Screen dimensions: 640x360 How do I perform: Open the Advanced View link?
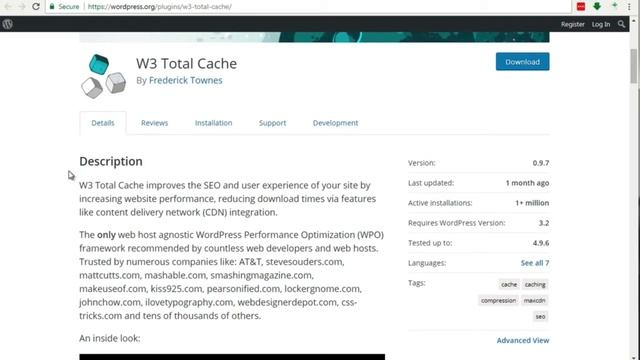click(x=523, y=340)
